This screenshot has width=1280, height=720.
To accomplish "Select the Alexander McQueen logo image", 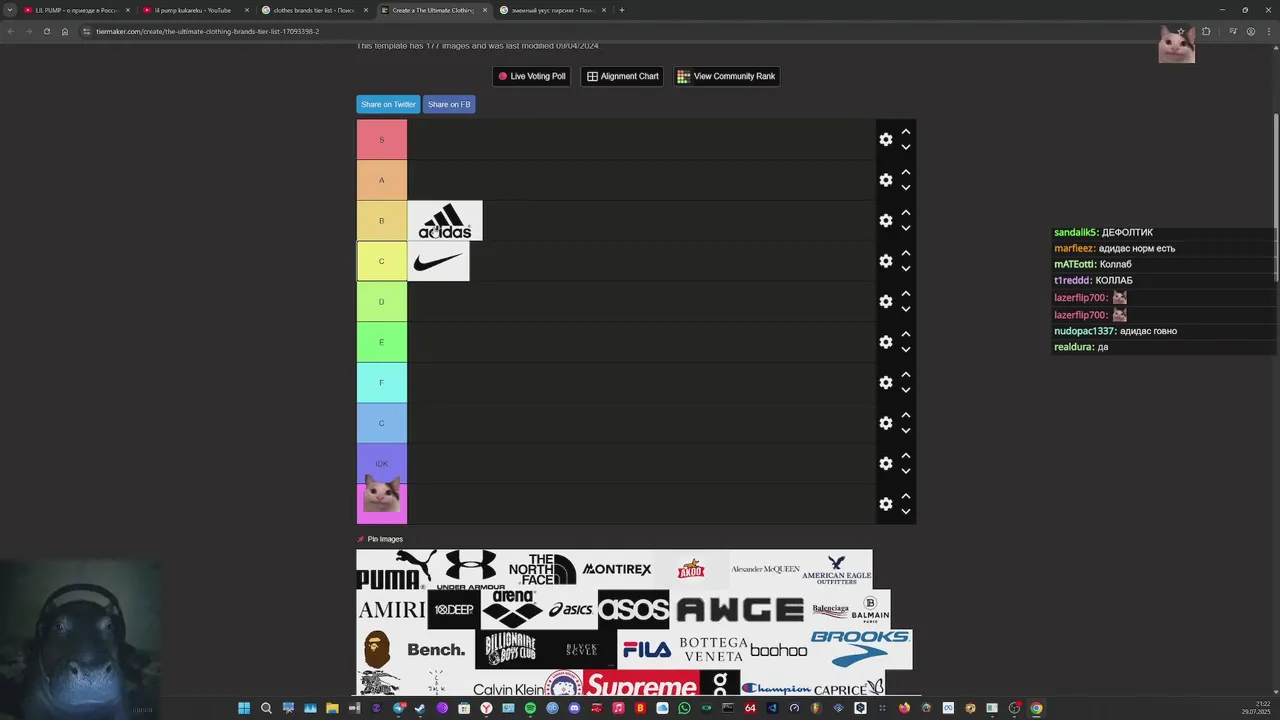I will (x=765, y=569).
